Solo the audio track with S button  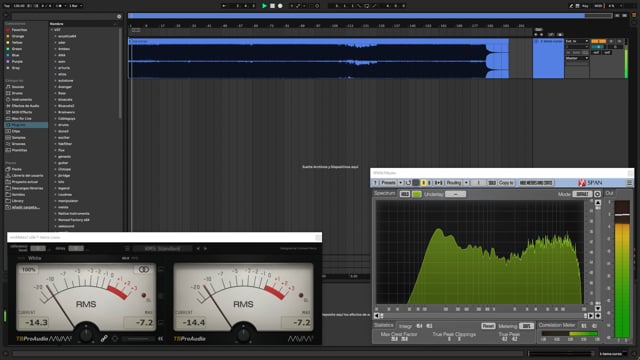pos(611,41)
